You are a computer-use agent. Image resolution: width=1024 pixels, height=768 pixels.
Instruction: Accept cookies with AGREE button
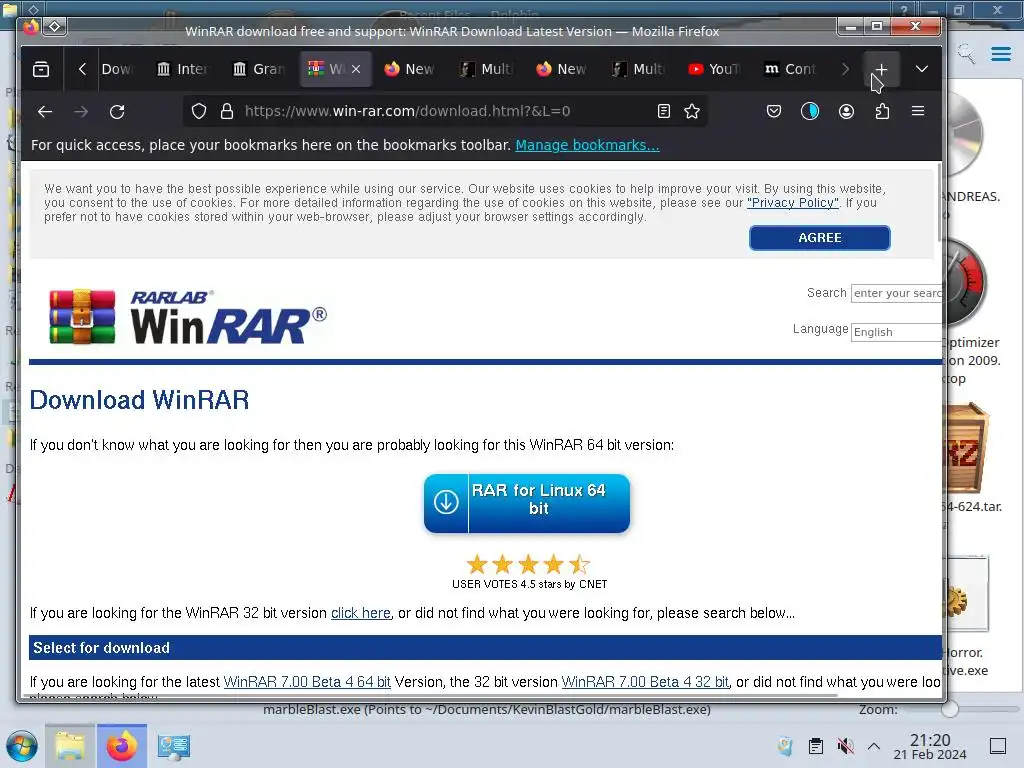(820, 238)
